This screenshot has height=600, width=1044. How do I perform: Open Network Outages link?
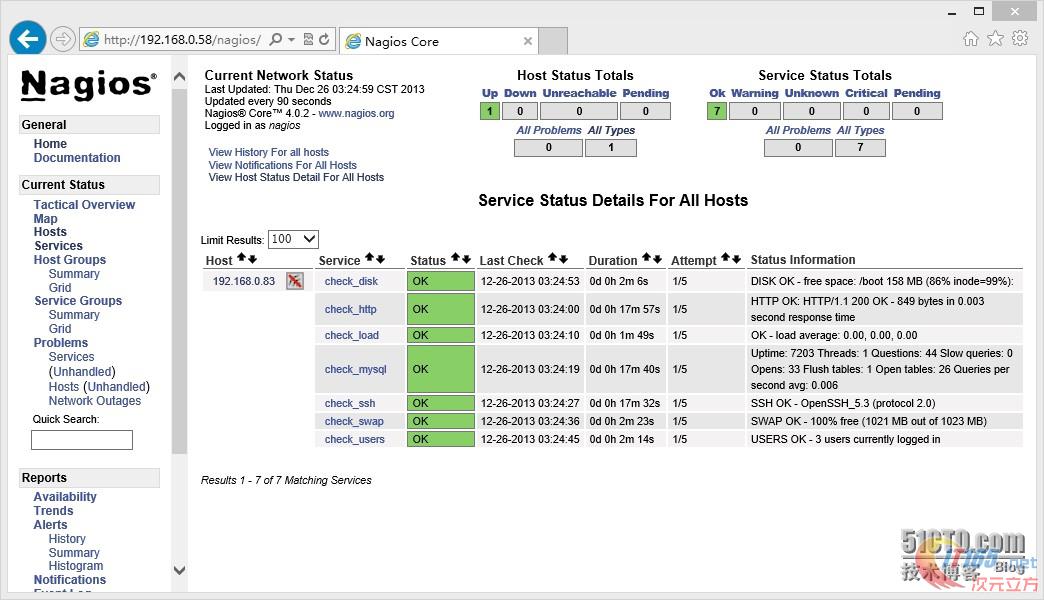click(95, 401)
